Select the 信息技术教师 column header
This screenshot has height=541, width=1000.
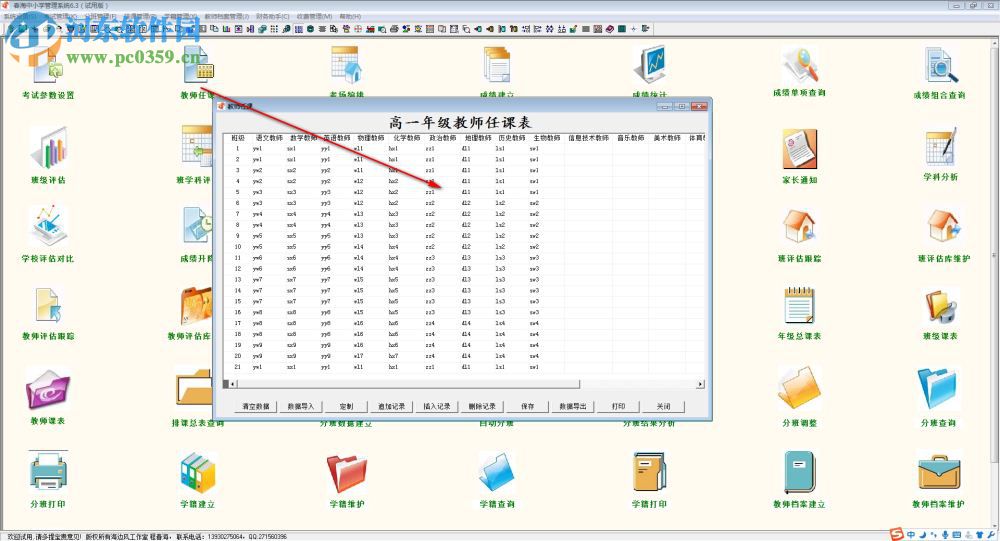(x=589, y=138)
